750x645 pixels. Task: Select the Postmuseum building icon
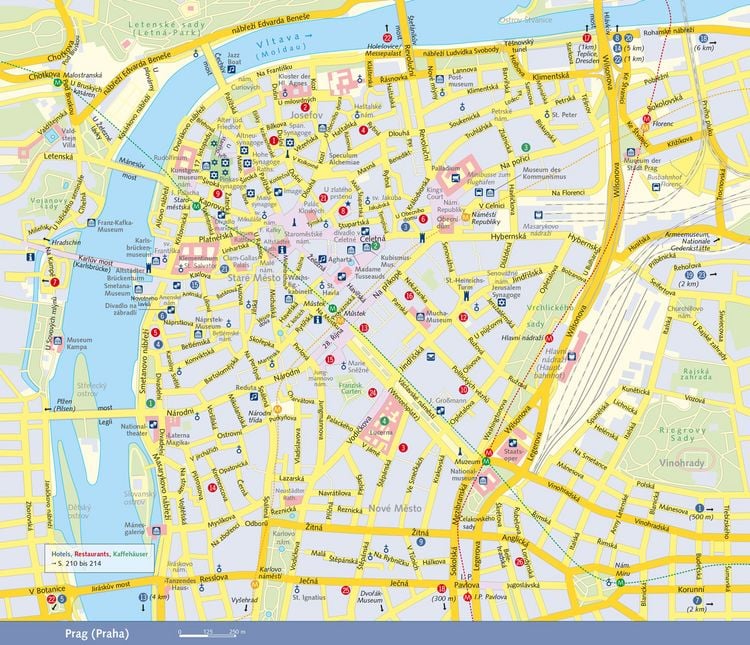[x=440, y=79]
